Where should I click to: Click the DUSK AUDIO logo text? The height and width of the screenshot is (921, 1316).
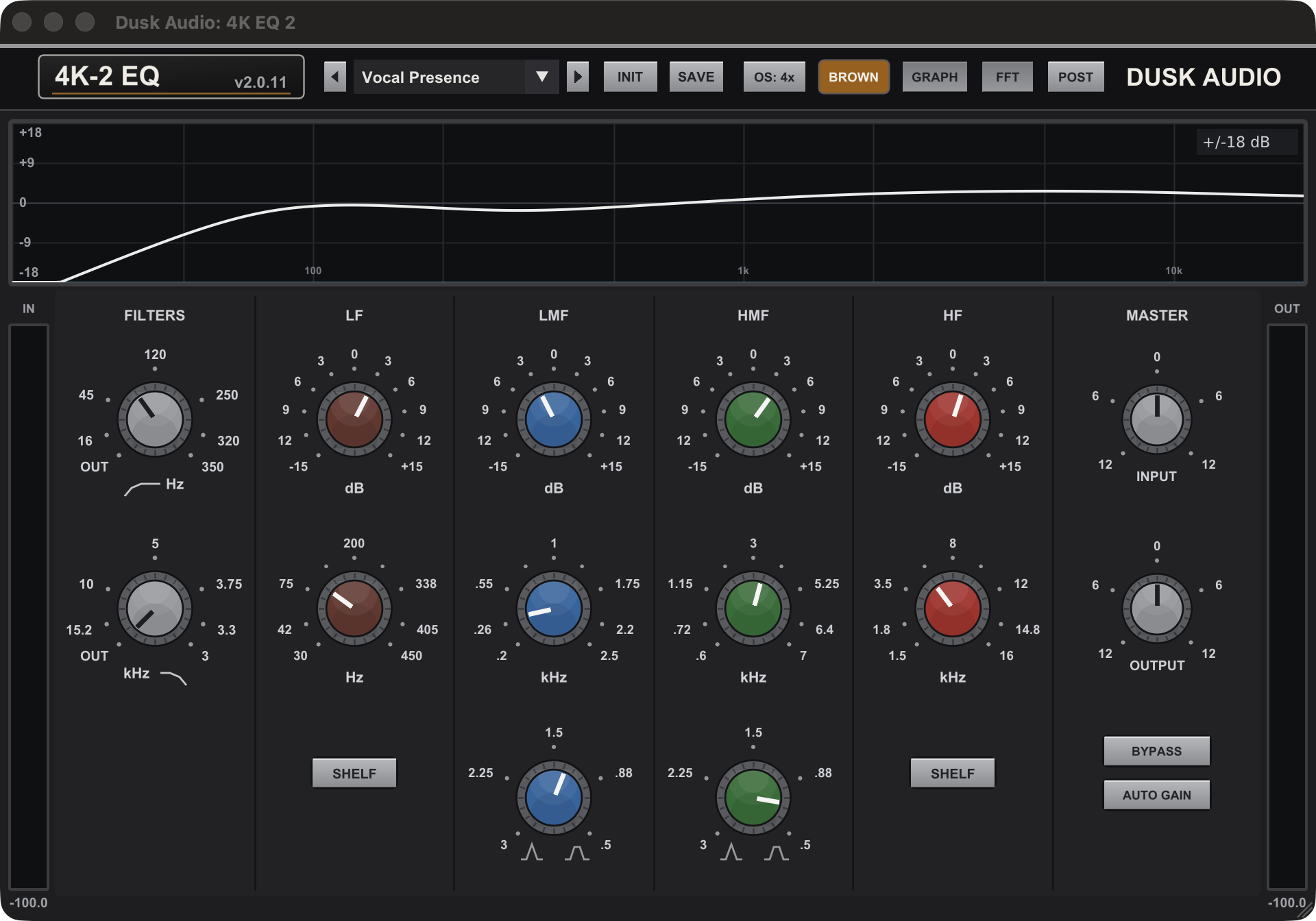pos(1204,77)
